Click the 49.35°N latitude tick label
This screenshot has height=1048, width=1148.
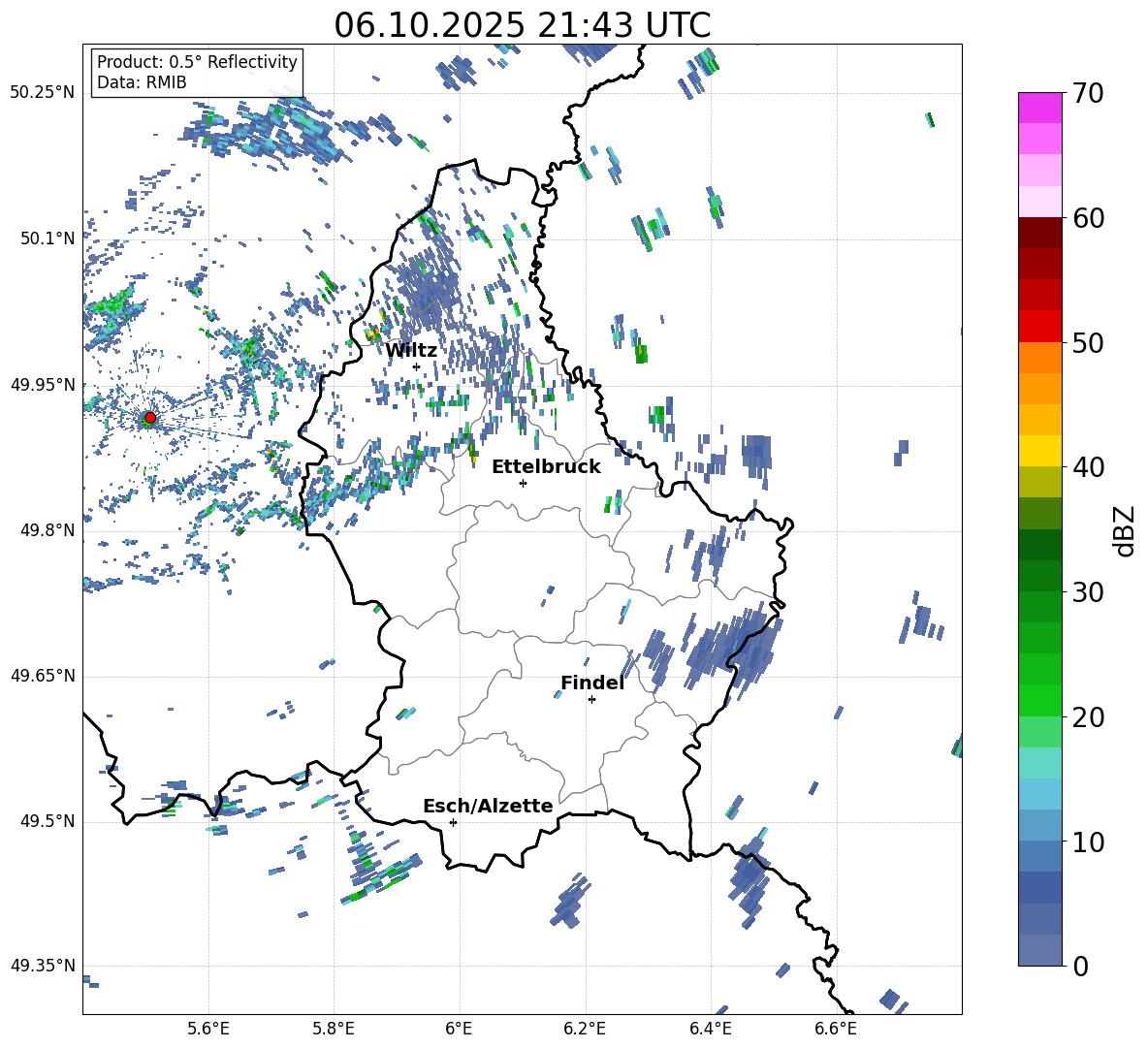pyautogui.click(x=43, y=966)
